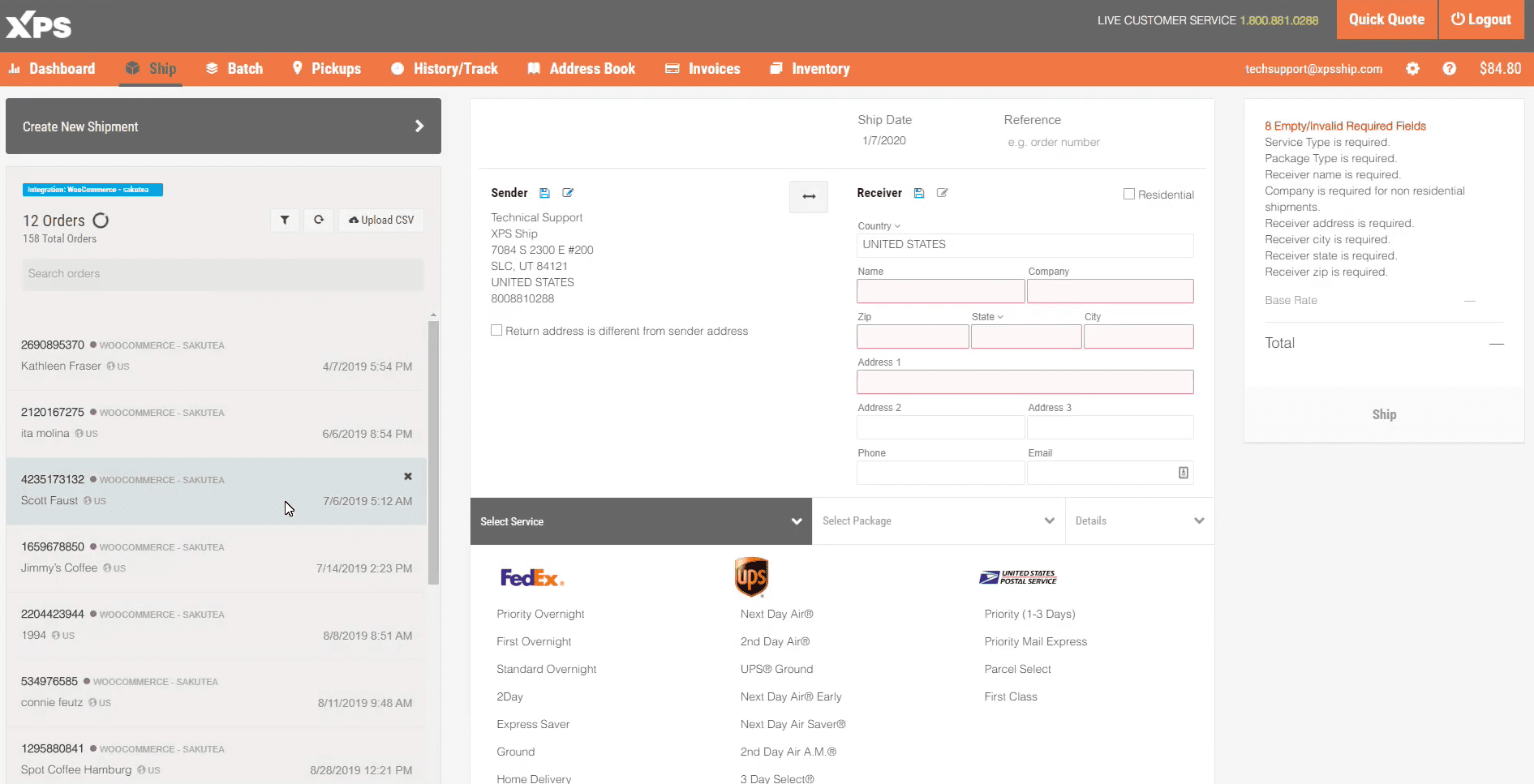Click the XPS logo
The height and width of the screenshot is (784, 1534).
coord(38,24)
